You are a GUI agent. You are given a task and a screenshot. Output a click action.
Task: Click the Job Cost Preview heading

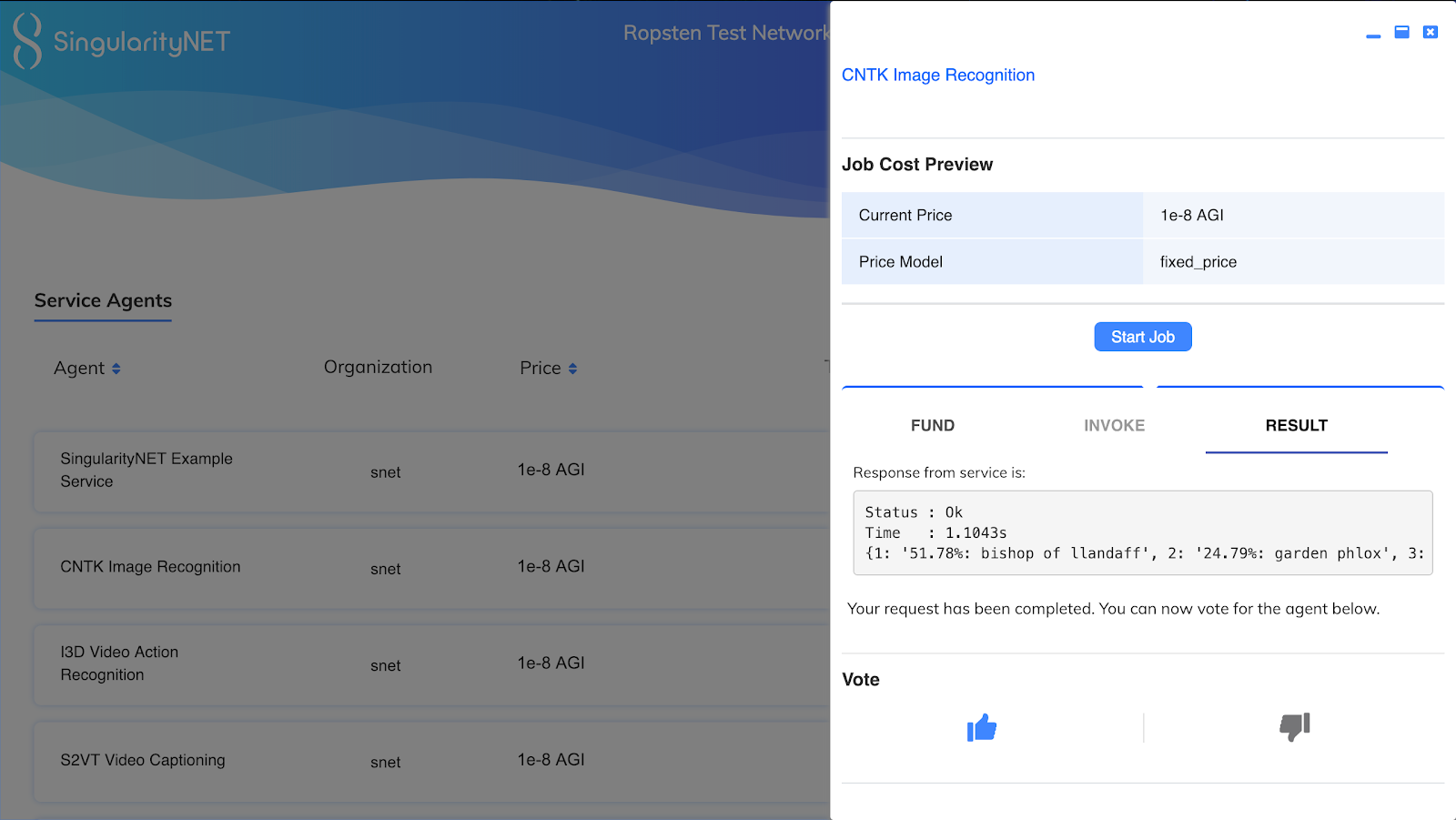[x=917, y=165]
